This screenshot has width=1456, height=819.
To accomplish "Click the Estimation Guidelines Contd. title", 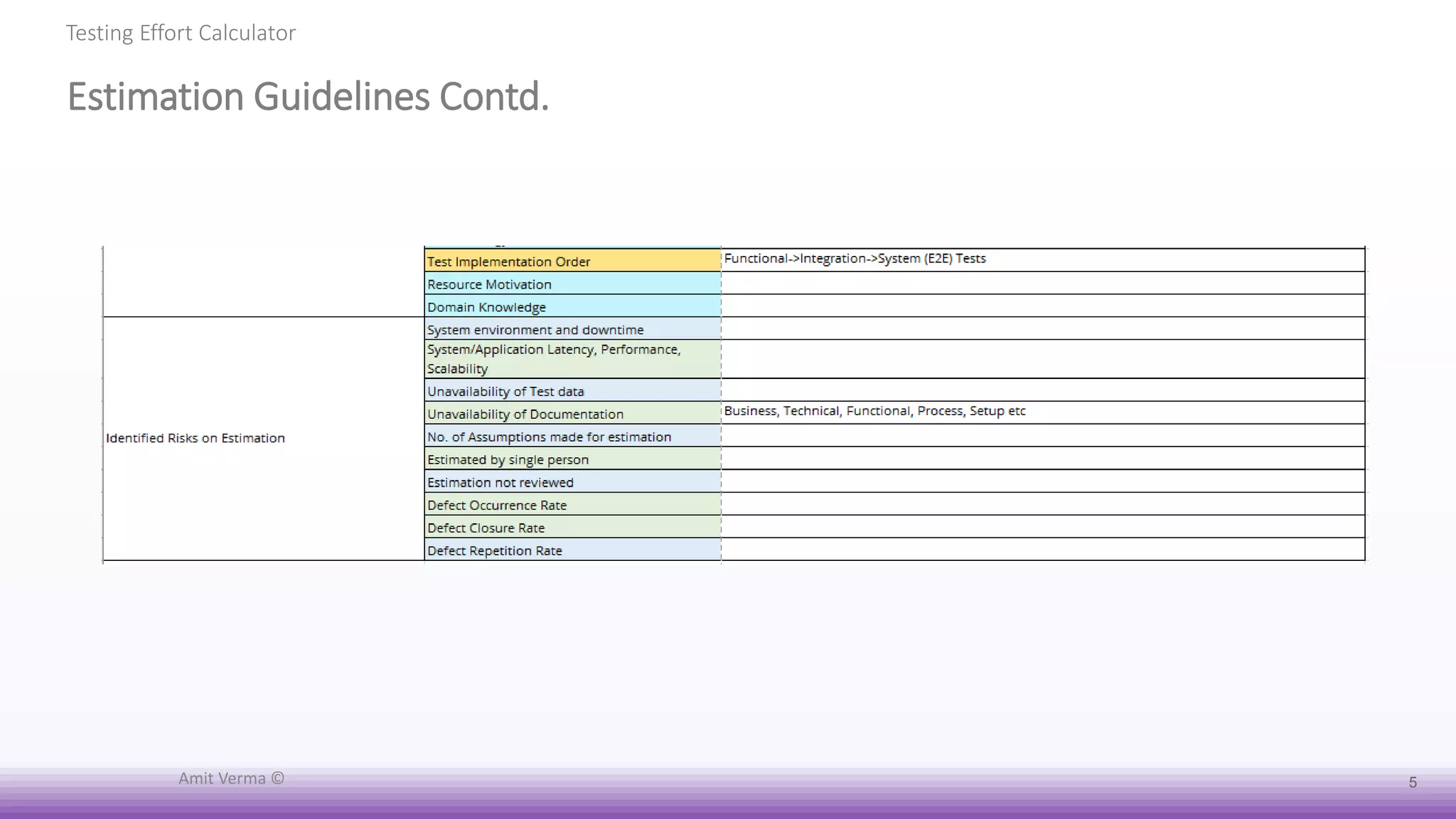I will click(x=308, y=97).
